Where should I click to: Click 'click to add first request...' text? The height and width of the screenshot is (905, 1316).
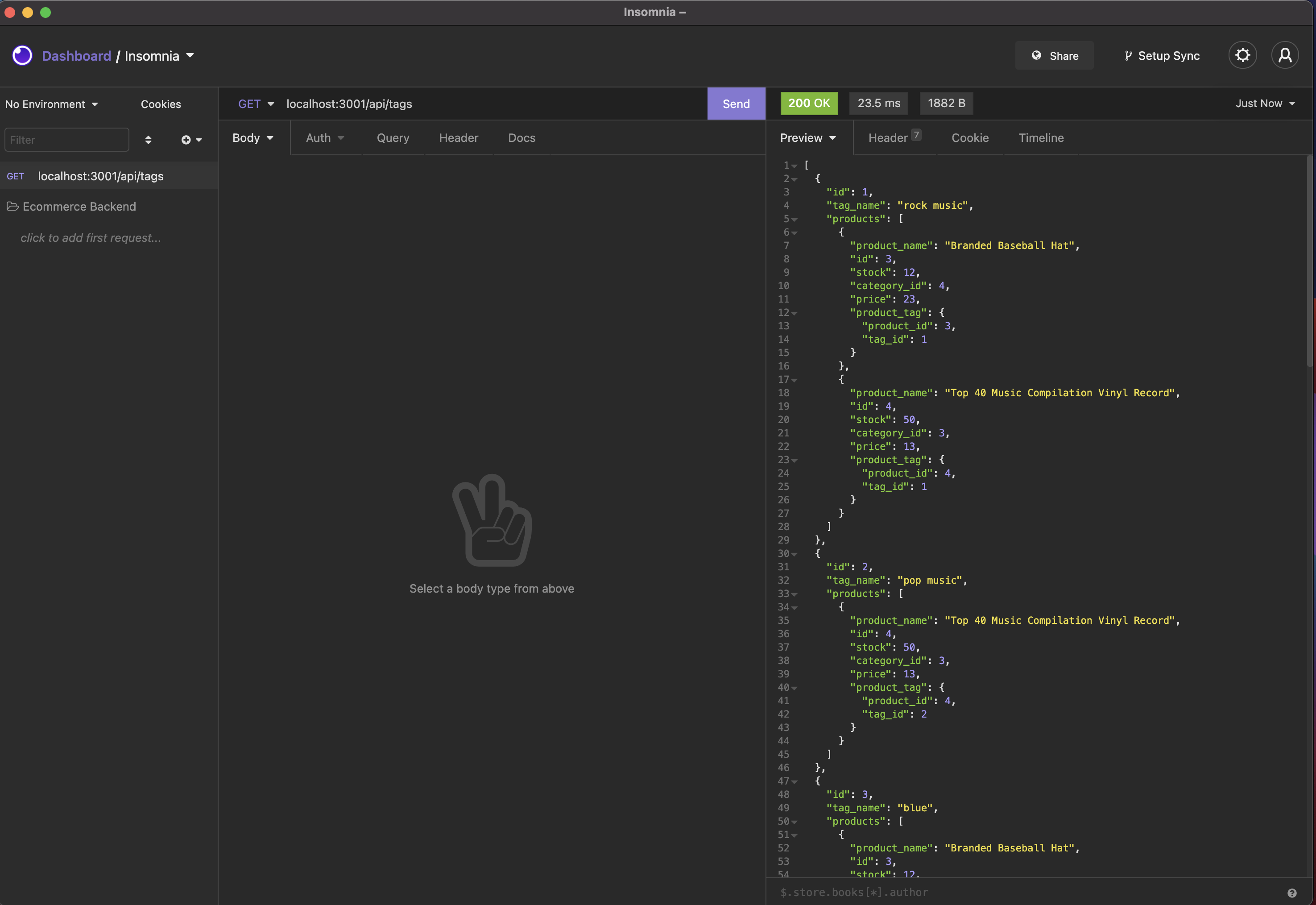(91, 237)
